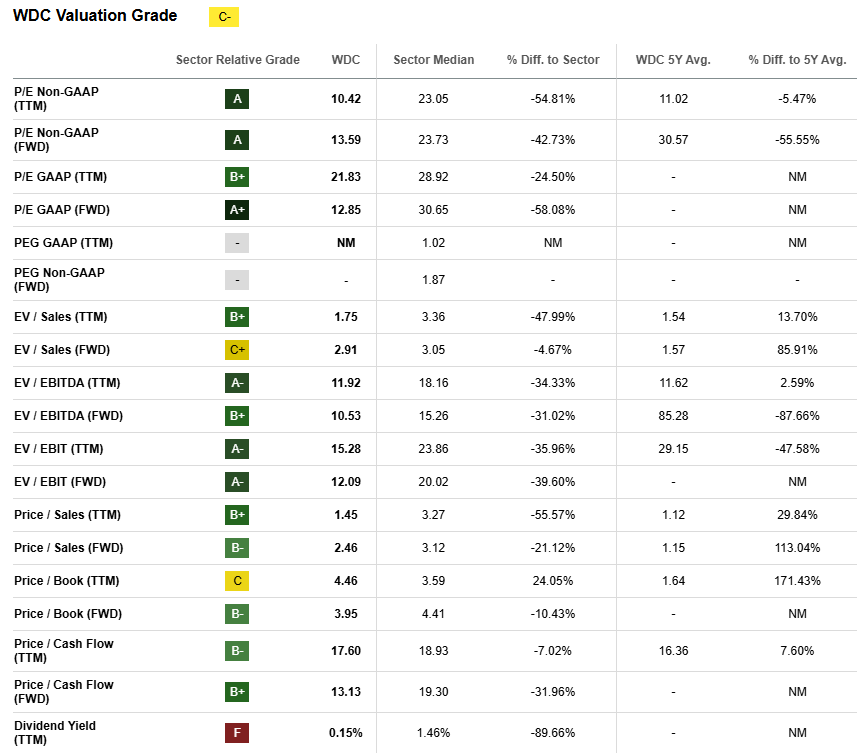The width and height of the screenshot is (858, 753).
Task: Click the F grade badge for Dividend Yield (TTM)
Action: pyautogui.click(x=237, y=732)
